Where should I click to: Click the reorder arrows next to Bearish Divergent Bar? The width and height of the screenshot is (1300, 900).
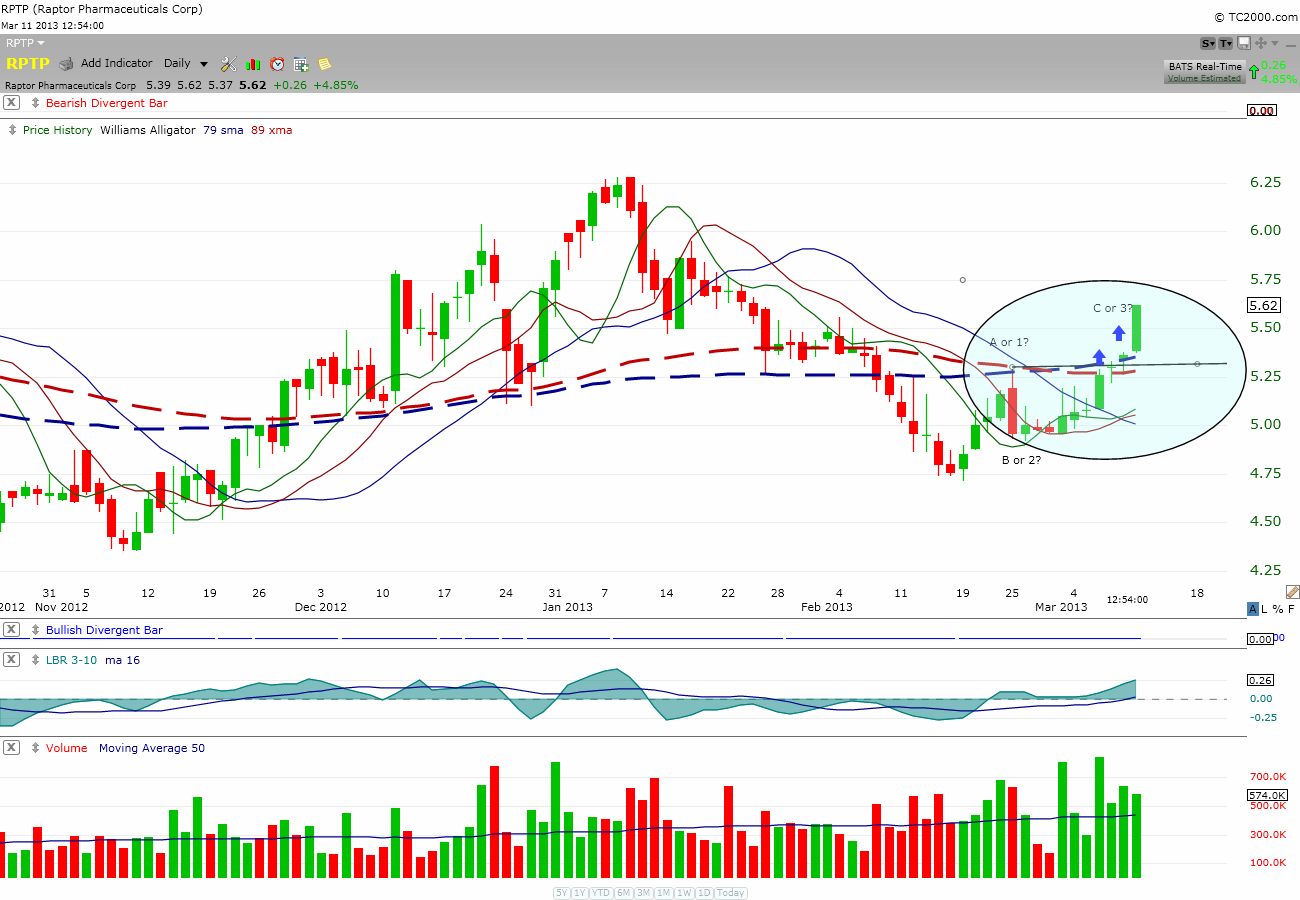[35, 103]
